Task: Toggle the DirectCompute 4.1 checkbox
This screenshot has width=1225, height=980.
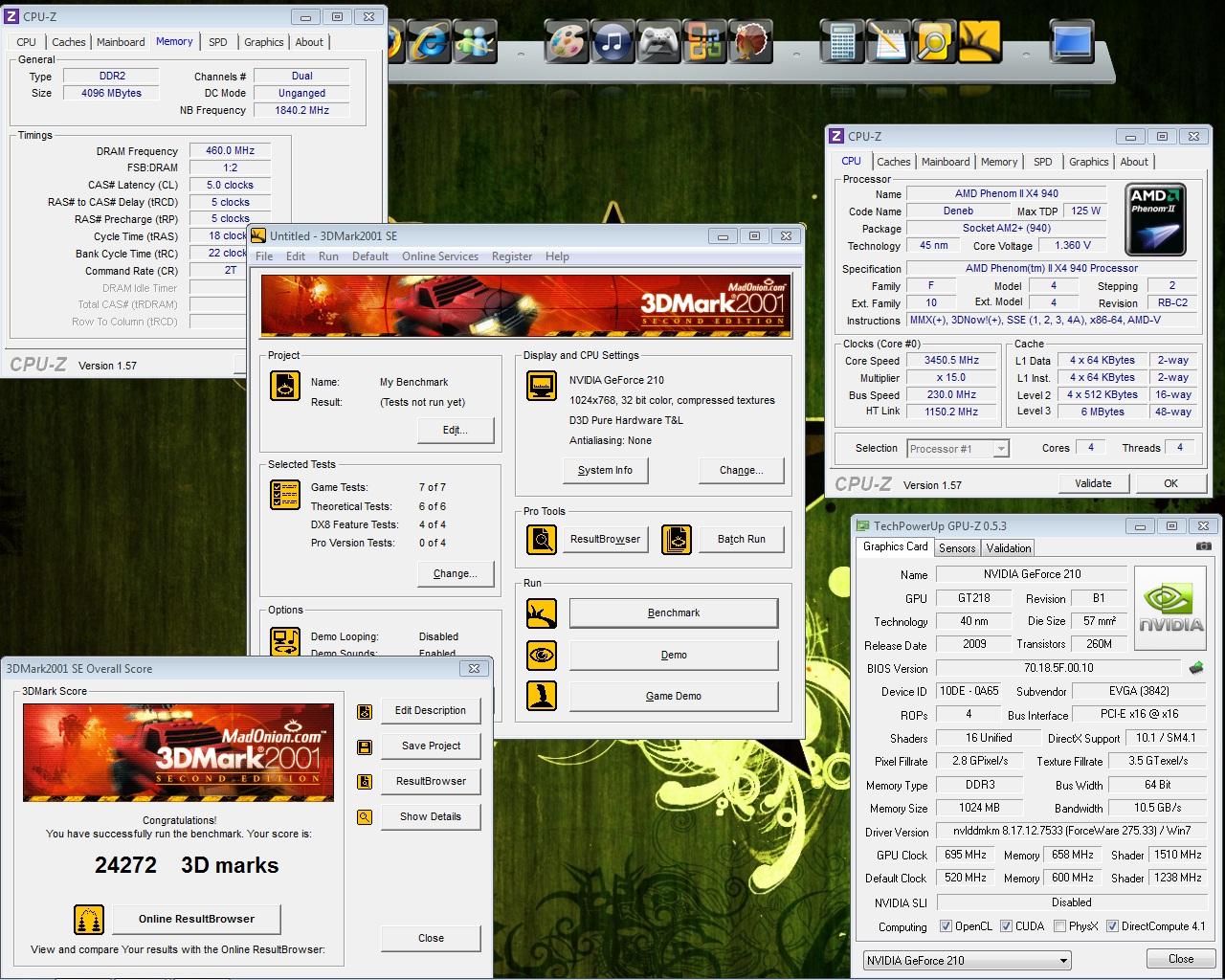Action: (x=1112, y=926)
